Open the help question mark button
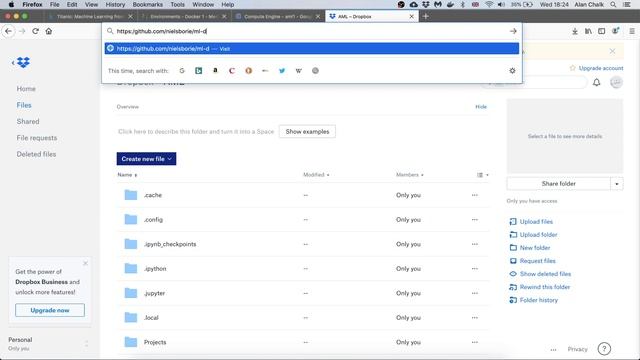The height and width of the screenshot is (360, 640). (604, 349)
